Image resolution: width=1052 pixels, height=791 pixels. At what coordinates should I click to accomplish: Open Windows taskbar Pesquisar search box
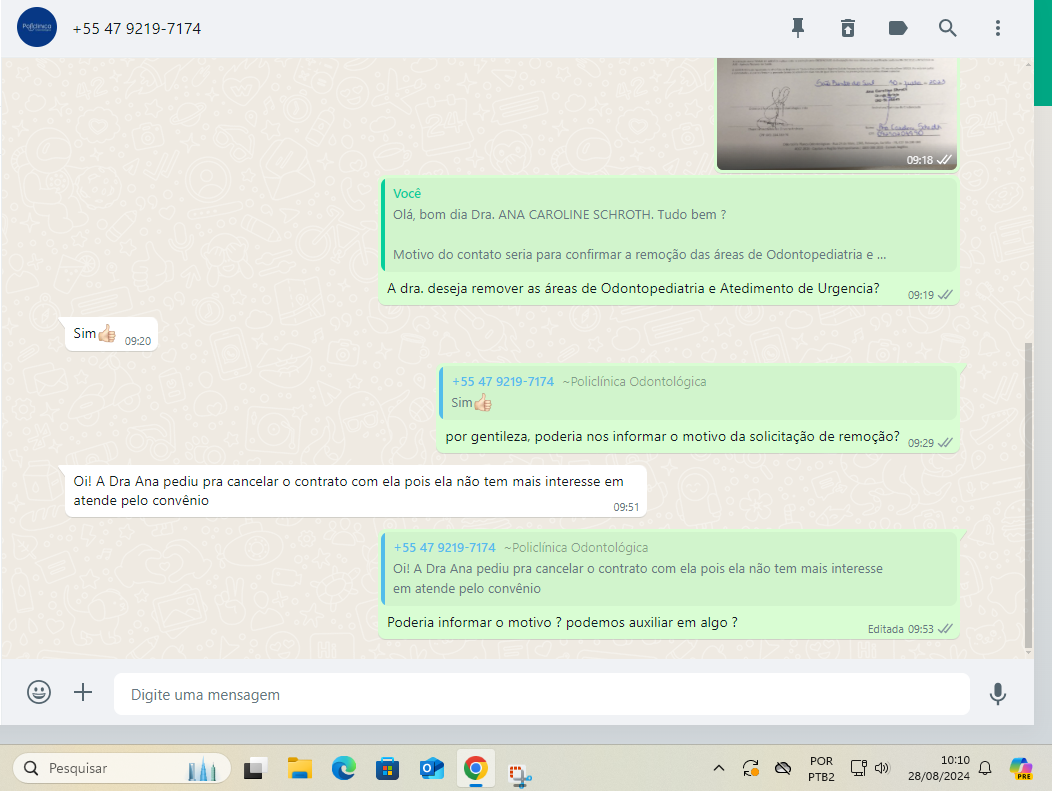click(121, 768)
